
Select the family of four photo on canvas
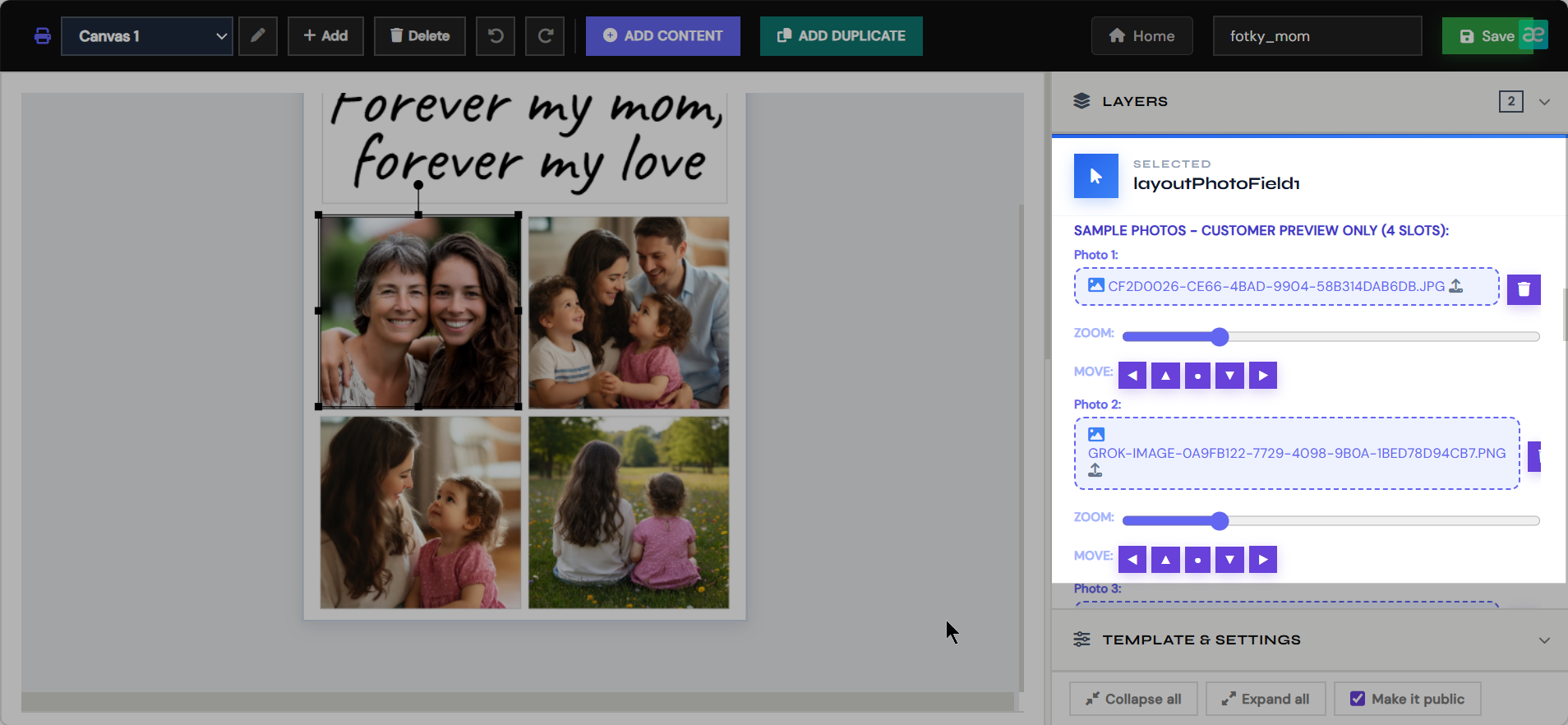(629, 312)
